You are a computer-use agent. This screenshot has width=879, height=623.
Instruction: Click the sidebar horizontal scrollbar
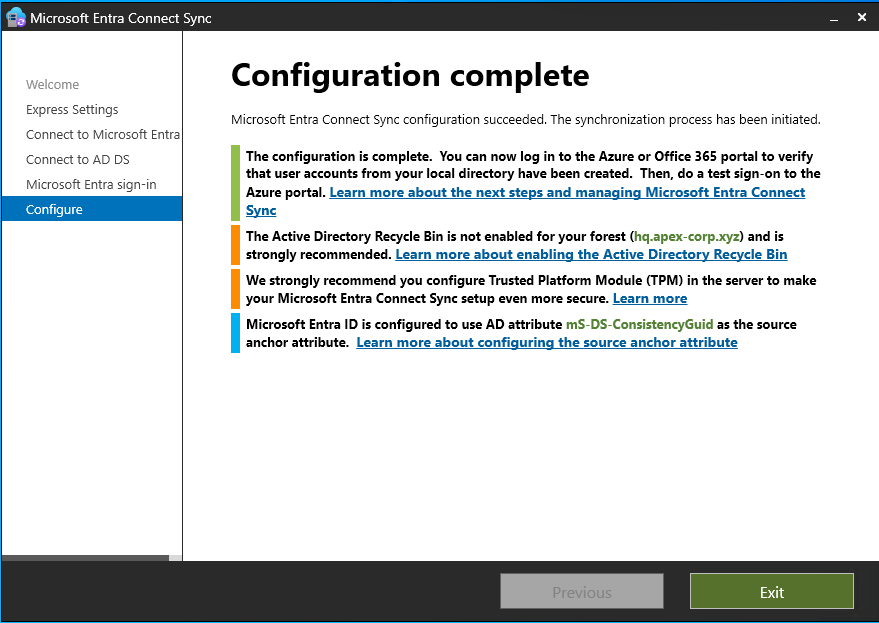pyautogui.click(x=85, y=558)
